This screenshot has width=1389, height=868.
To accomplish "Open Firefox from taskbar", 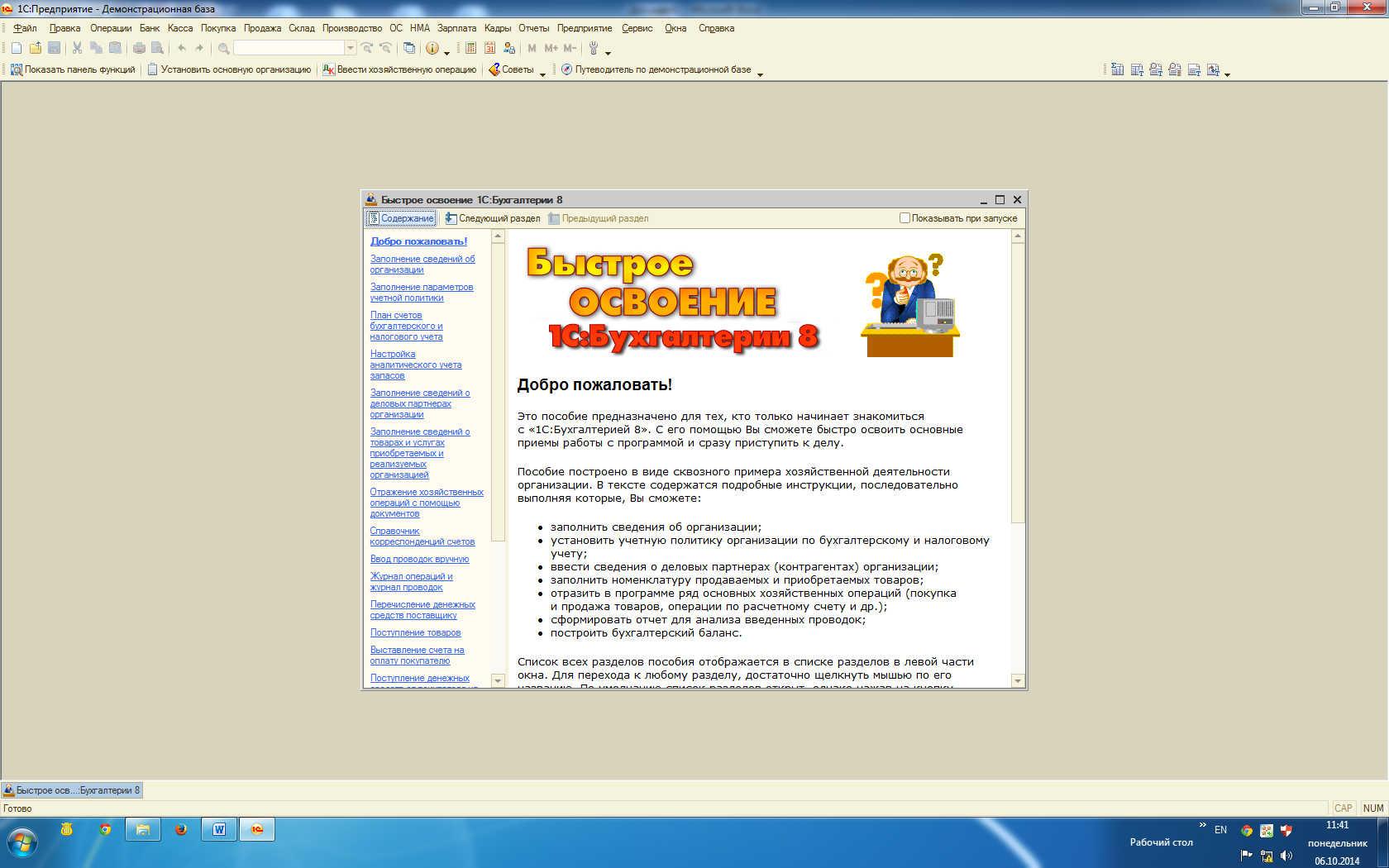I will point(181,829).
